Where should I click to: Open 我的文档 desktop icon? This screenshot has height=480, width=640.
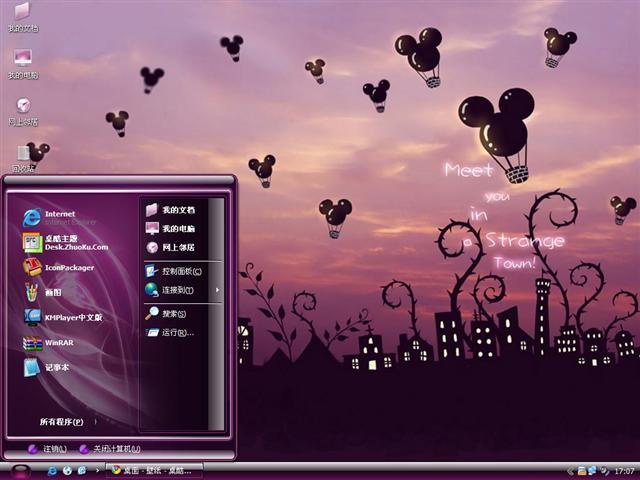coord(23,17)
